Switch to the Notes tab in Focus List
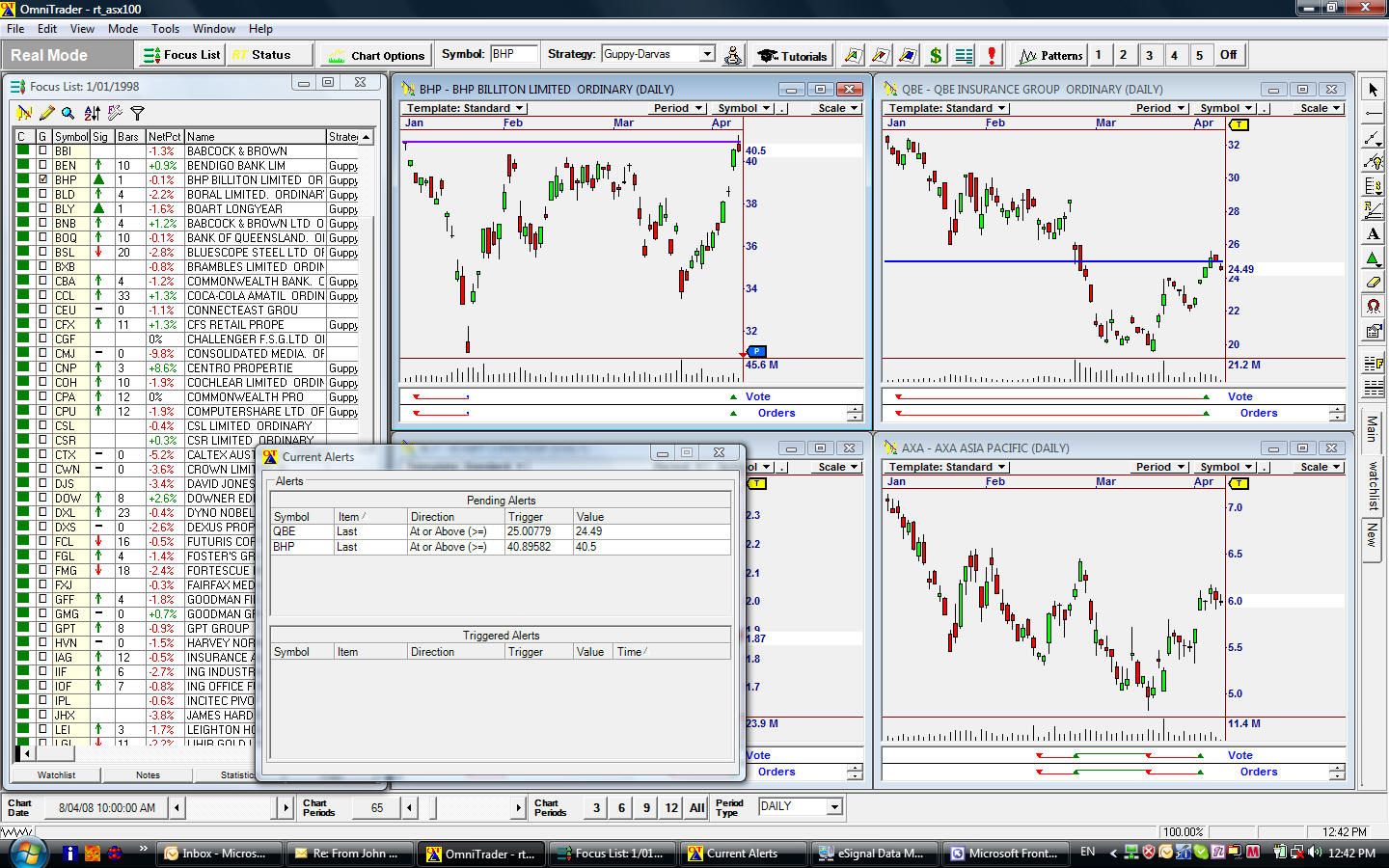 pyautogui.click(x=148, y=774)
